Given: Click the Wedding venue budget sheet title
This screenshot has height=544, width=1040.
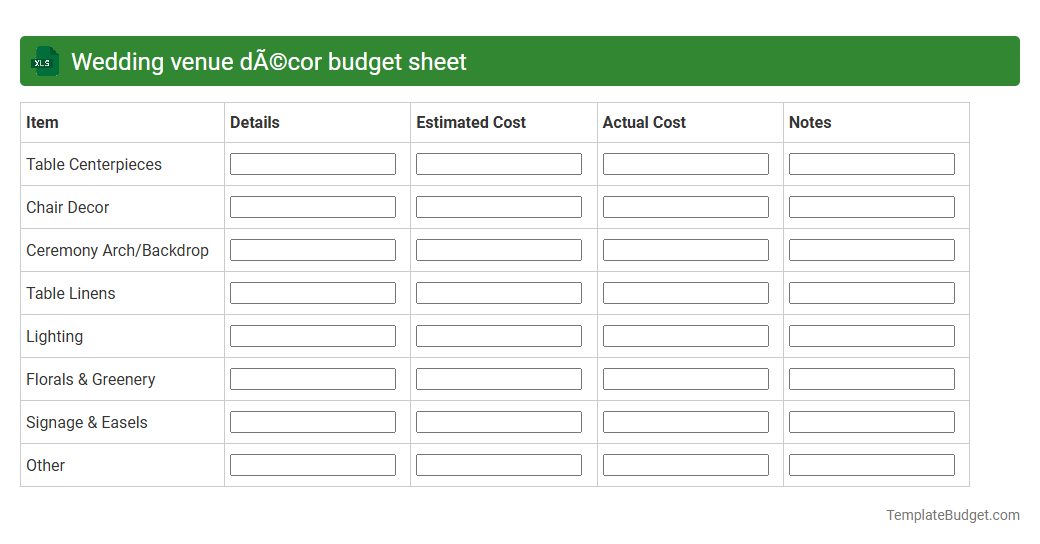Looking at the screenshot, I should pos(269,62).
